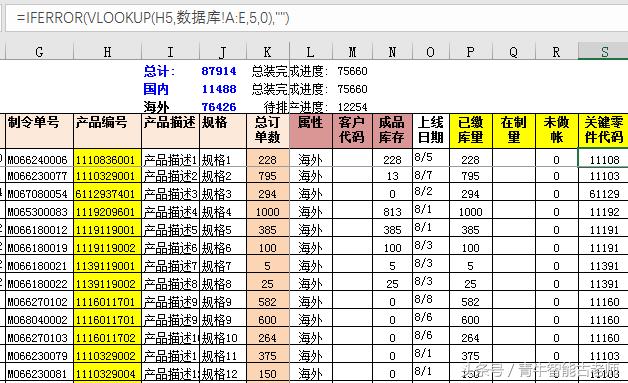
Task: Select the 产品描述 header cell
Action: click(170, 131)
